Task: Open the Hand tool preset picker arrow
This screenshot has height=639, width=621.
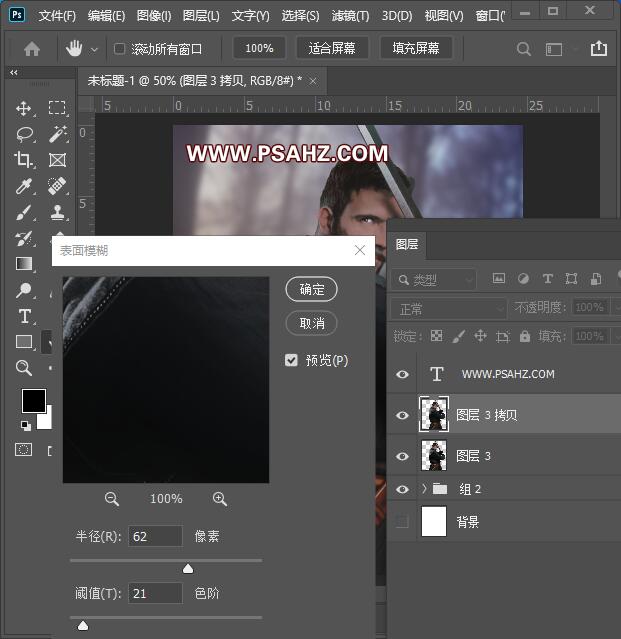Action: click(x=94, y=50)
